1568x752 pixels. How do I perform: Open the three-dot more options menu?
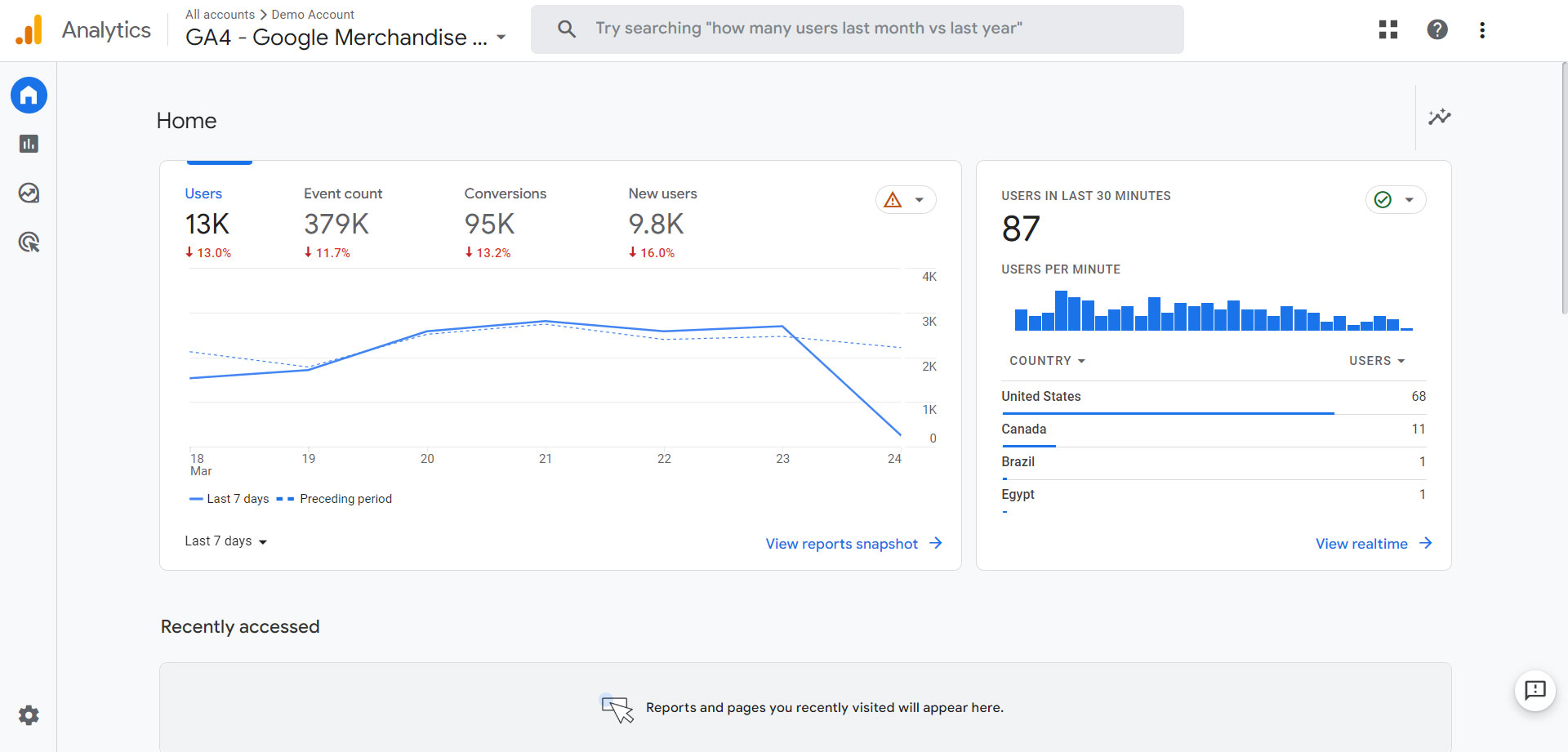click(x=1482, y=30)
